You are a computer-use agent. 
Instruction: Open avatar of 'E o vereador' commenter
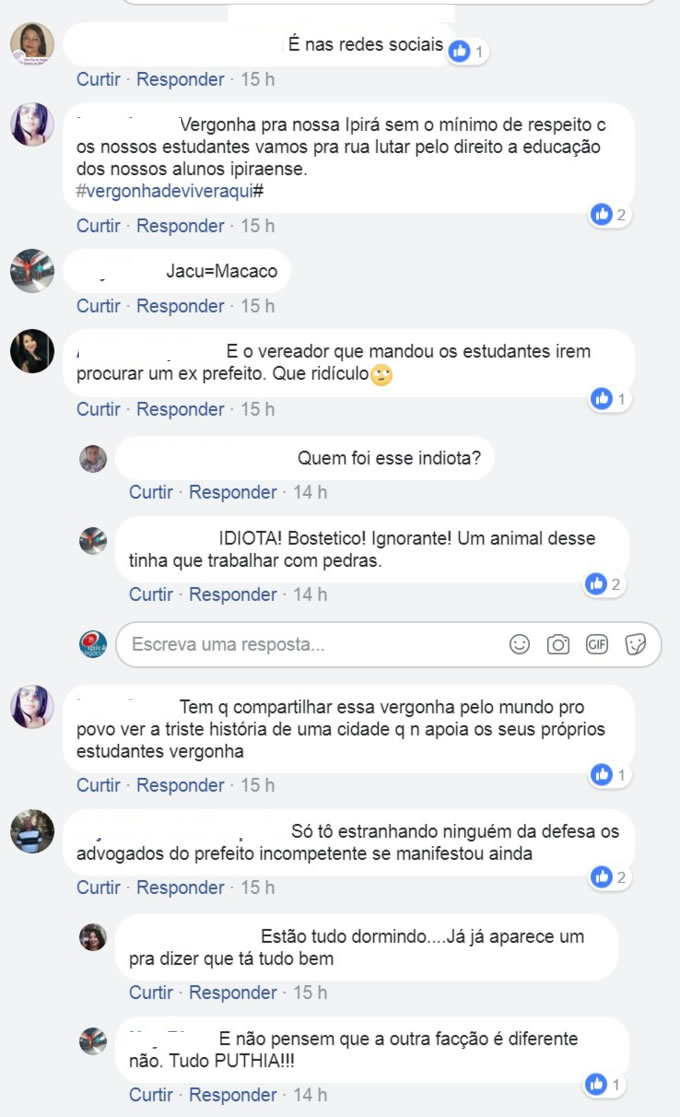pos(32,351)
